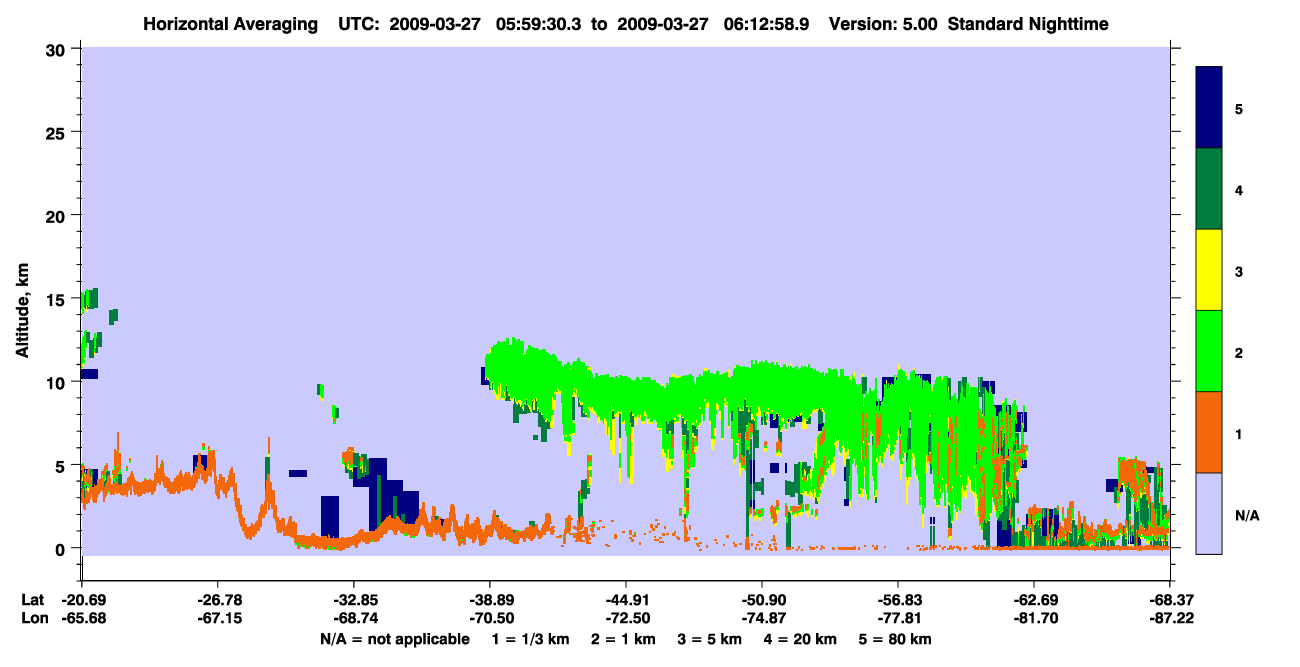Viewport: 1300px width, 667px height.
Task: Click 'Standard Nighttime' in the title
Action: (x=1028, y=23)
